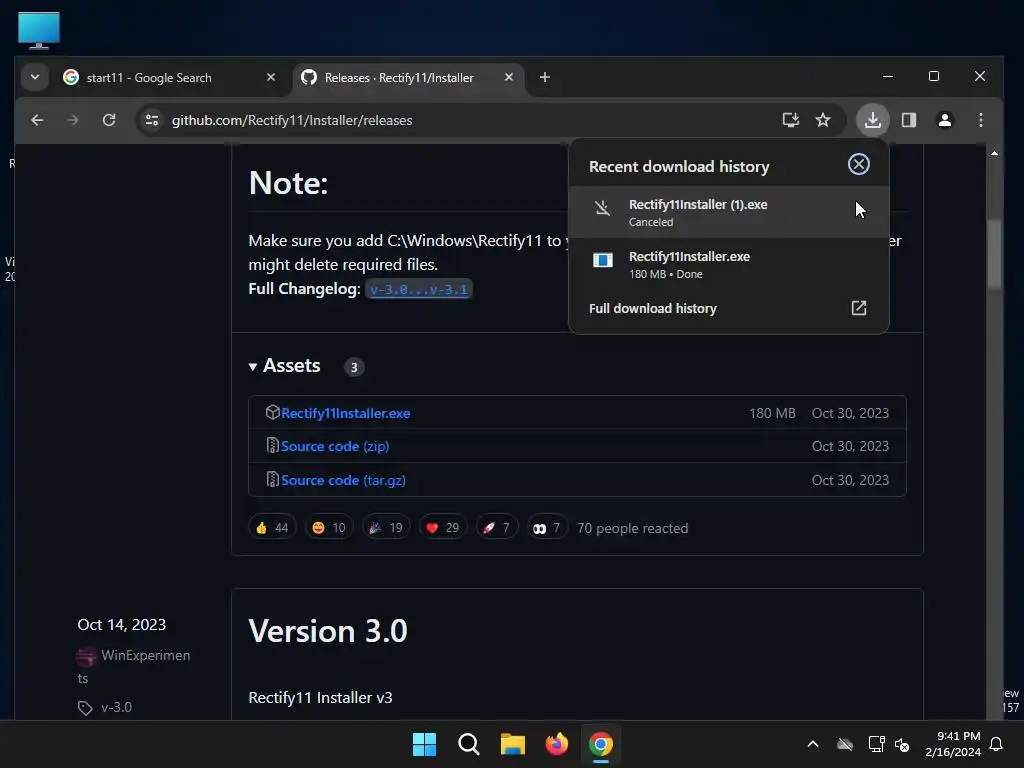Open the Chrome side panel
This screenshot has height=768, width=1024.
pyautogui.click(x=908, y=120)
